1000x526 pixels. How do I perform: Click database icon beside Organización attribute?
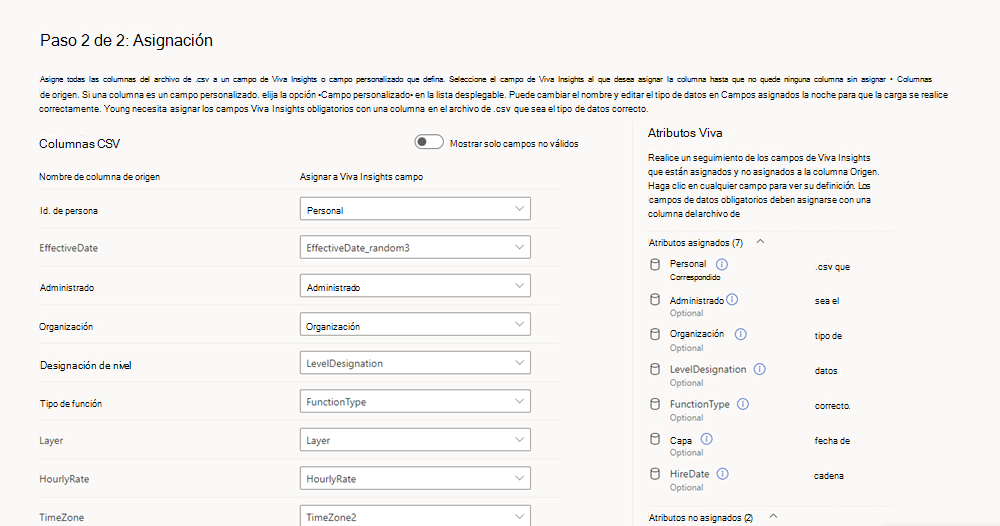(655, 334)
